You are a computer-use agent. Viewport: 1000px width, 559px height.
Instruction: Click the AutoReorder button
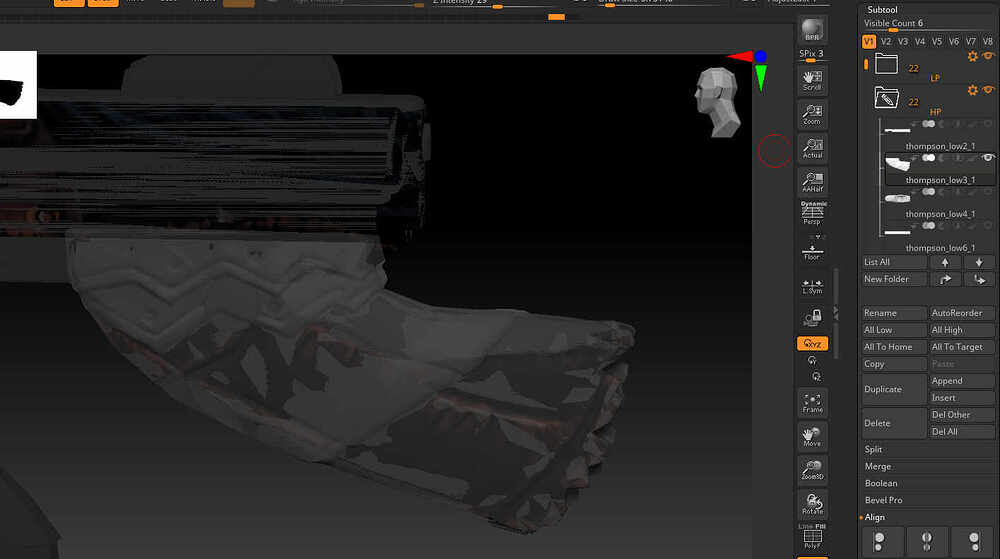point(962,313)
